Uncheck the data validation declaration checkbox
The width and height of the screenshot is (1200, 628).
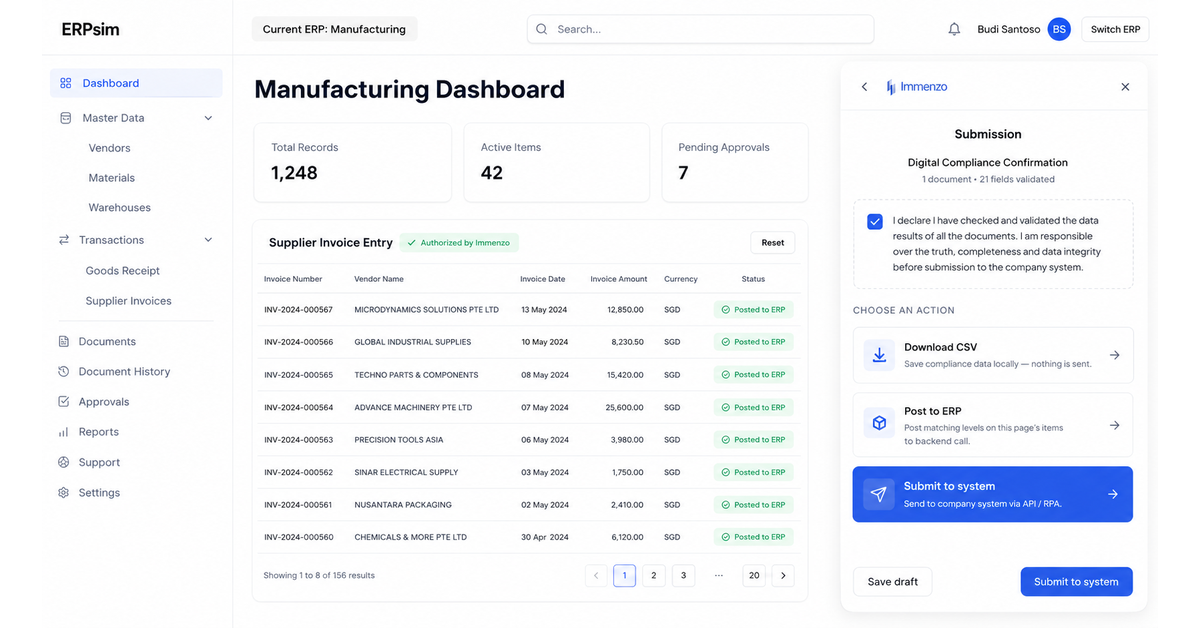875,221
